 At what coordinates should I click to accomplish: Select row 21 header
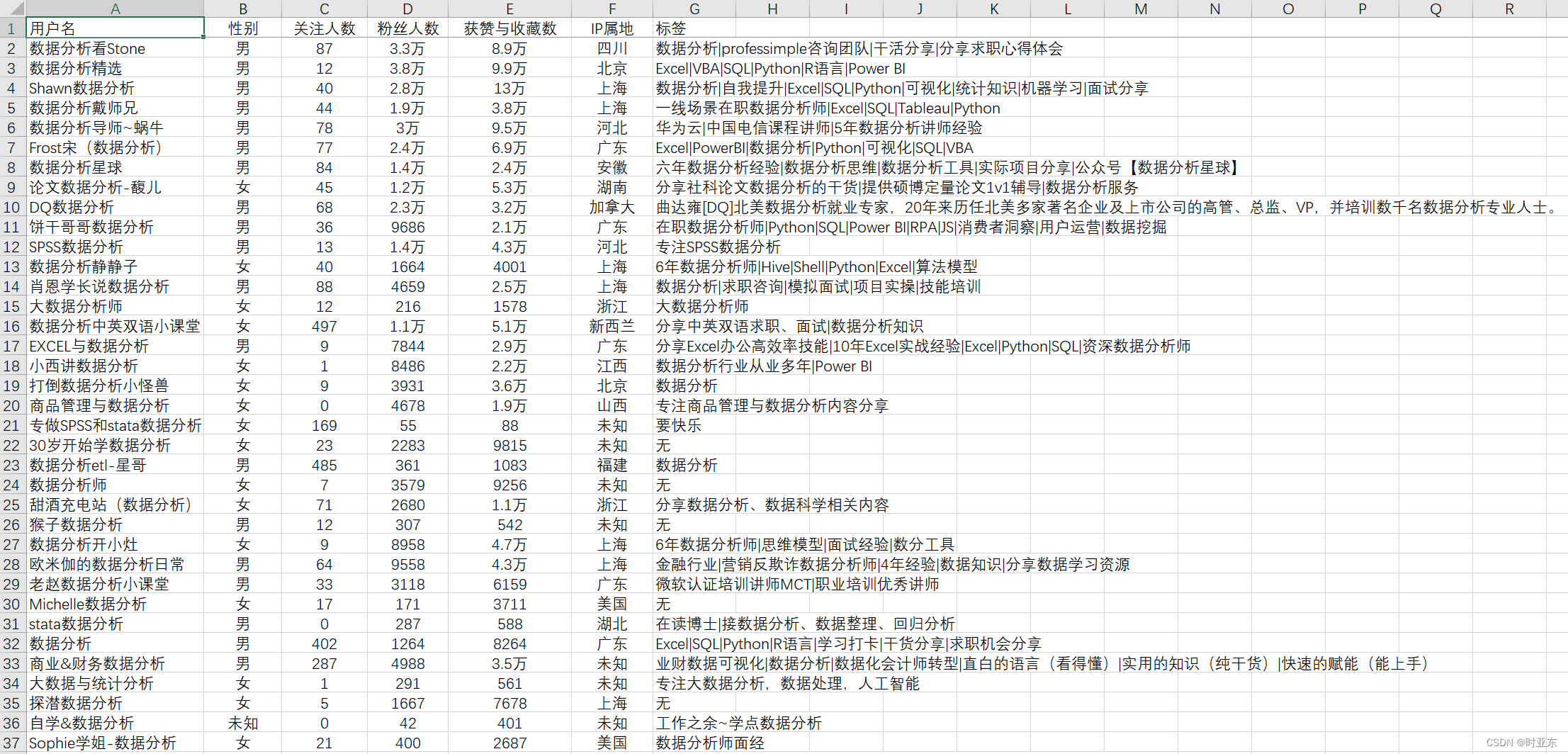tap(12, 426)
